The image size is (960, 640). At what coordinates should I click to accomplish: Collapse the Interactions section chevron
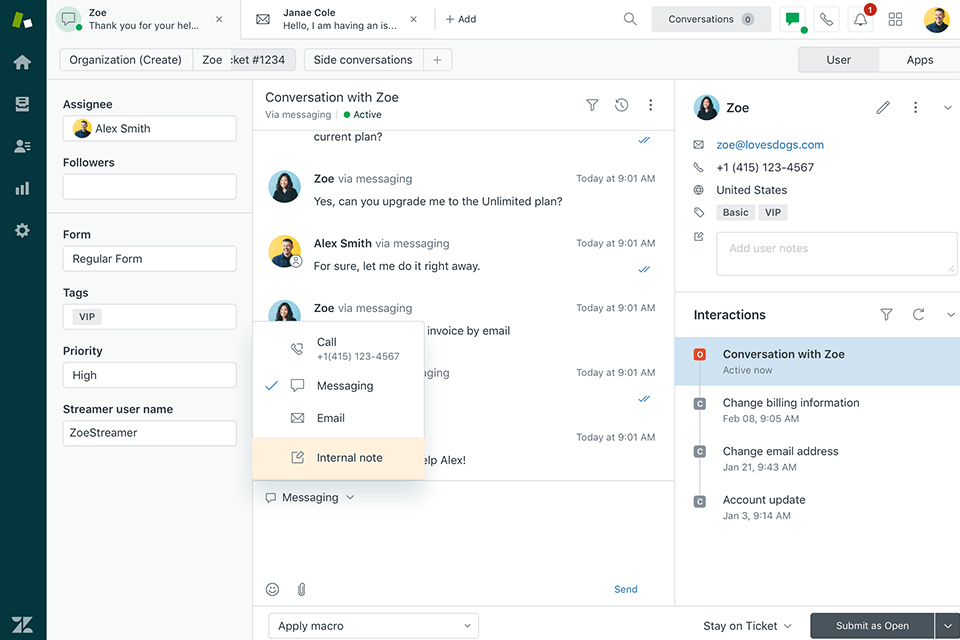click(951, 314)
